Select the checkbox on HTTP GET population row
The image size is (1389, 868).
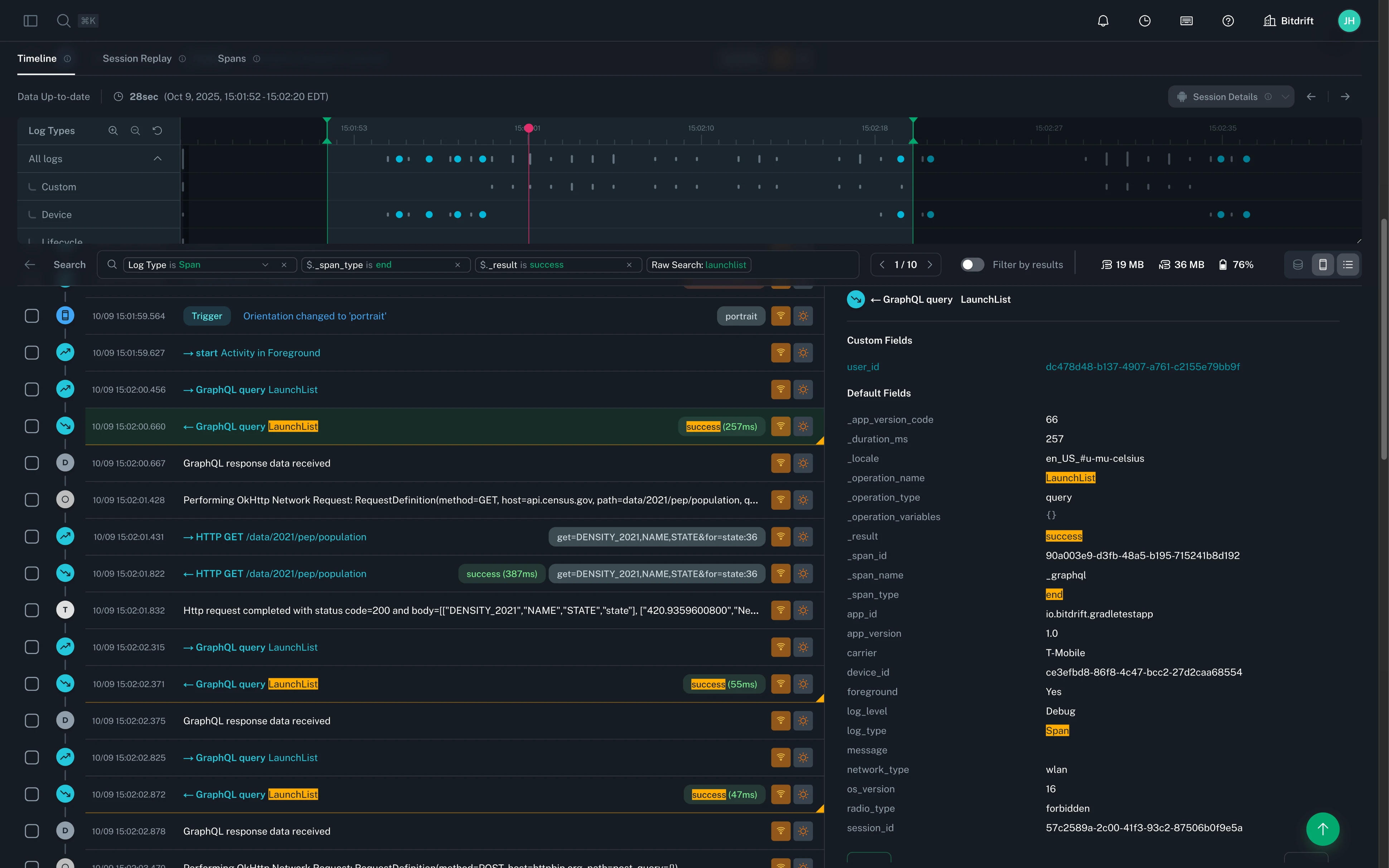tap(32, 536)
